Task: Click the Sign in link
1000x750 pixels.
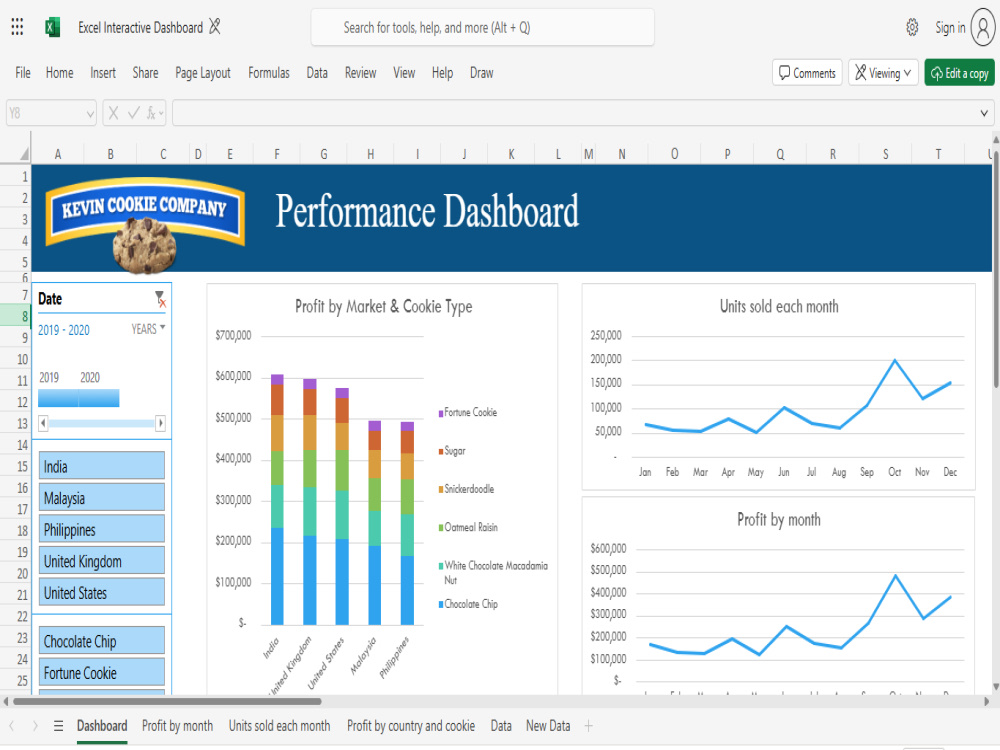Action: [950, 27]
